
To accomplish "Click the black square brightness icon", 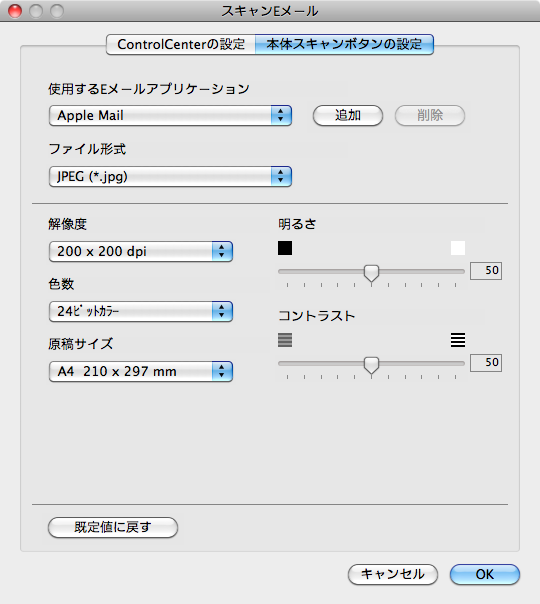I will (x=285, y=248).
